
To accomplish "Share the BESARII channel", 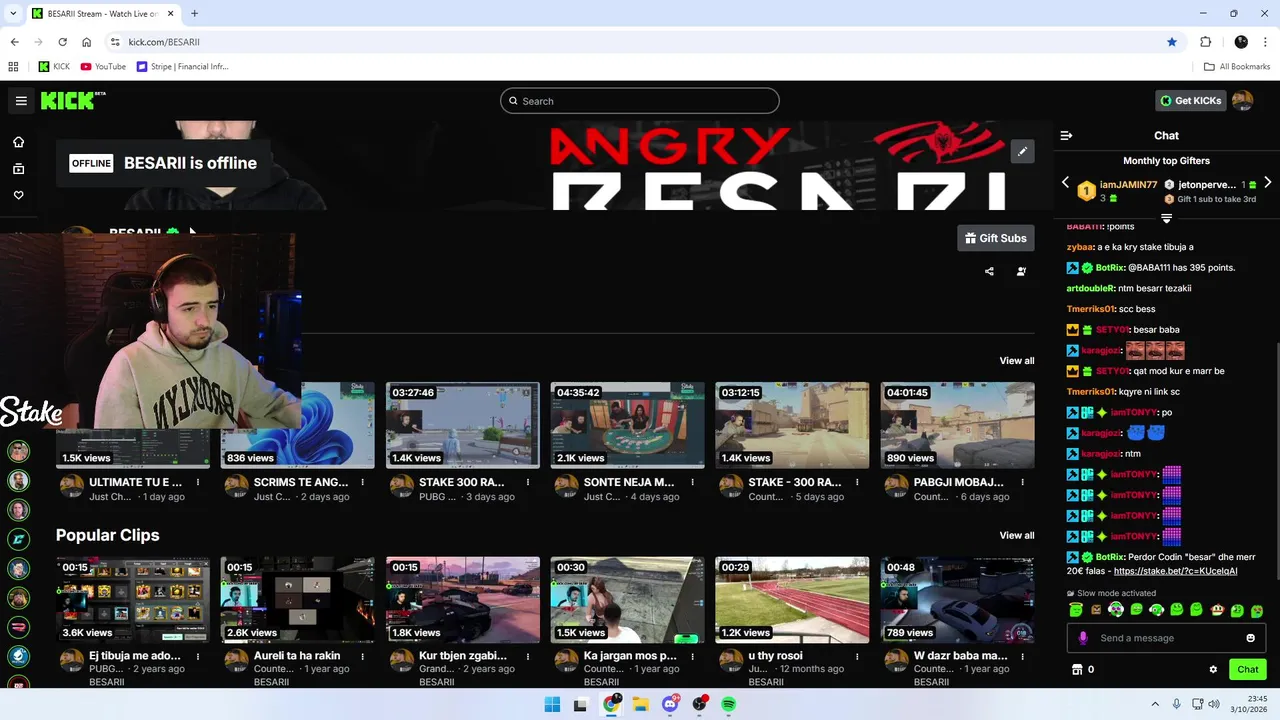I will (x=989, y=271).
